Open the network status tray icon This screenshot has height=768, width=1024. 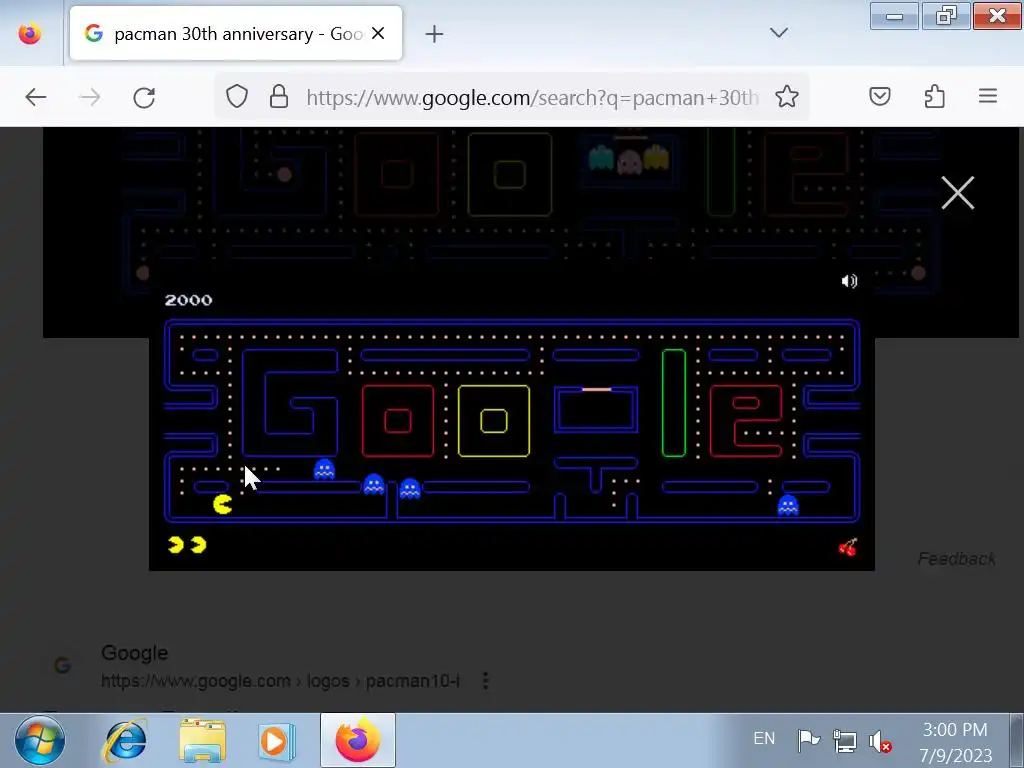[844, 741]
